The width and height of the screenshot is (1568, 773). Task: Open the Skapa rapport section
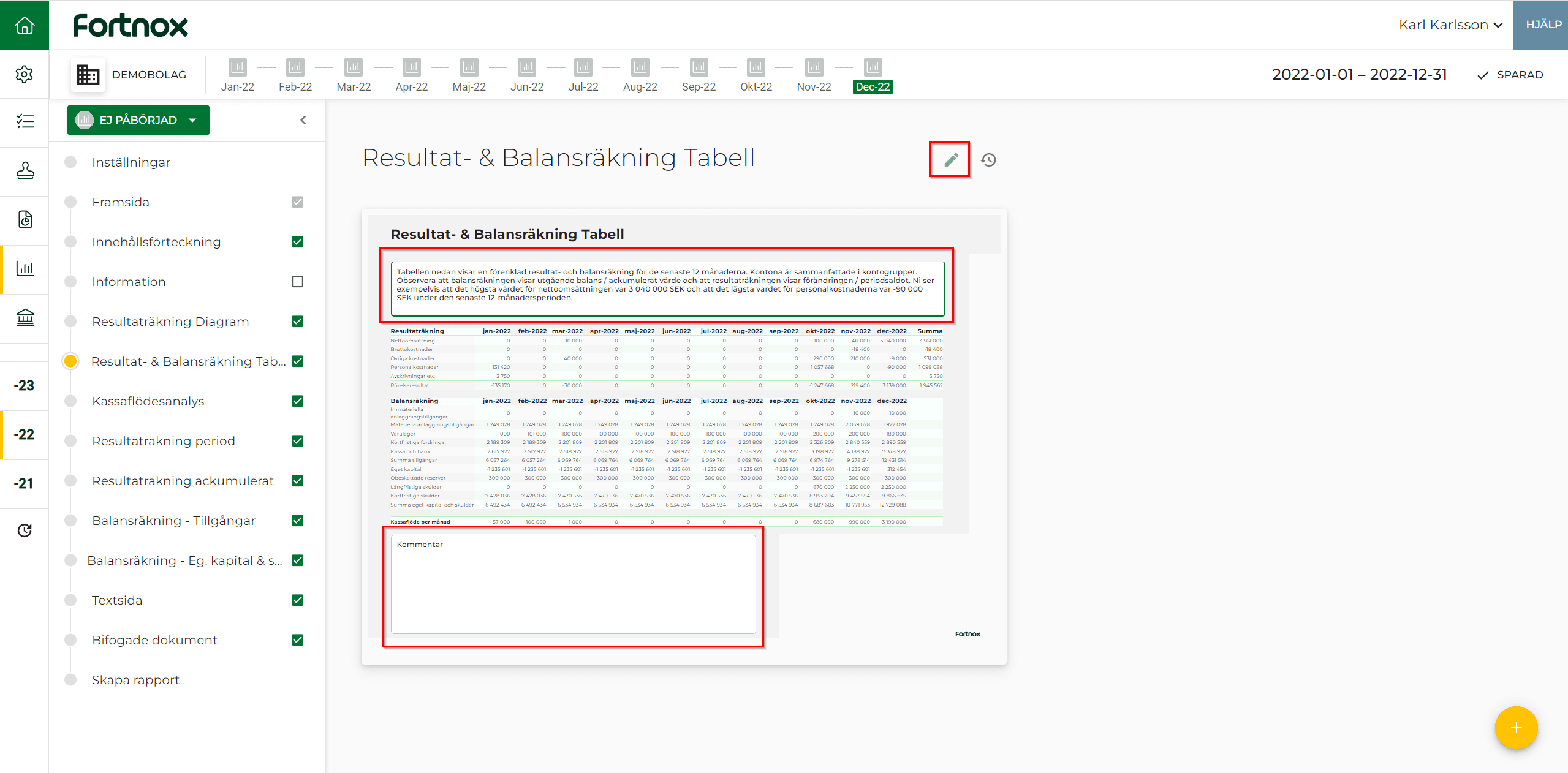[135, 680]
